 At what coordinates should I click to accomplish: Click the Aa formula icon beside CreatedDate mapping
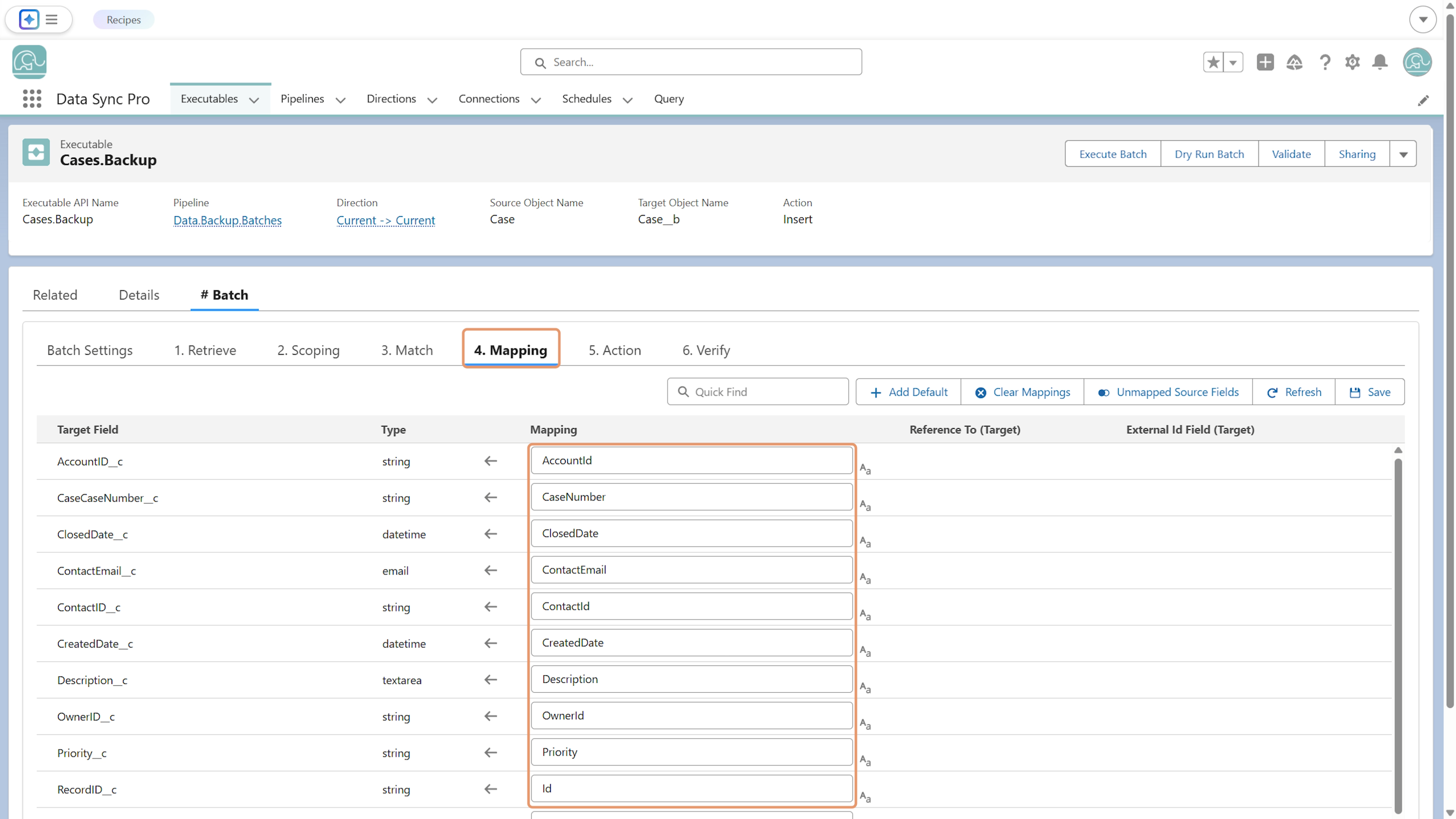click(x=865, y=651)
